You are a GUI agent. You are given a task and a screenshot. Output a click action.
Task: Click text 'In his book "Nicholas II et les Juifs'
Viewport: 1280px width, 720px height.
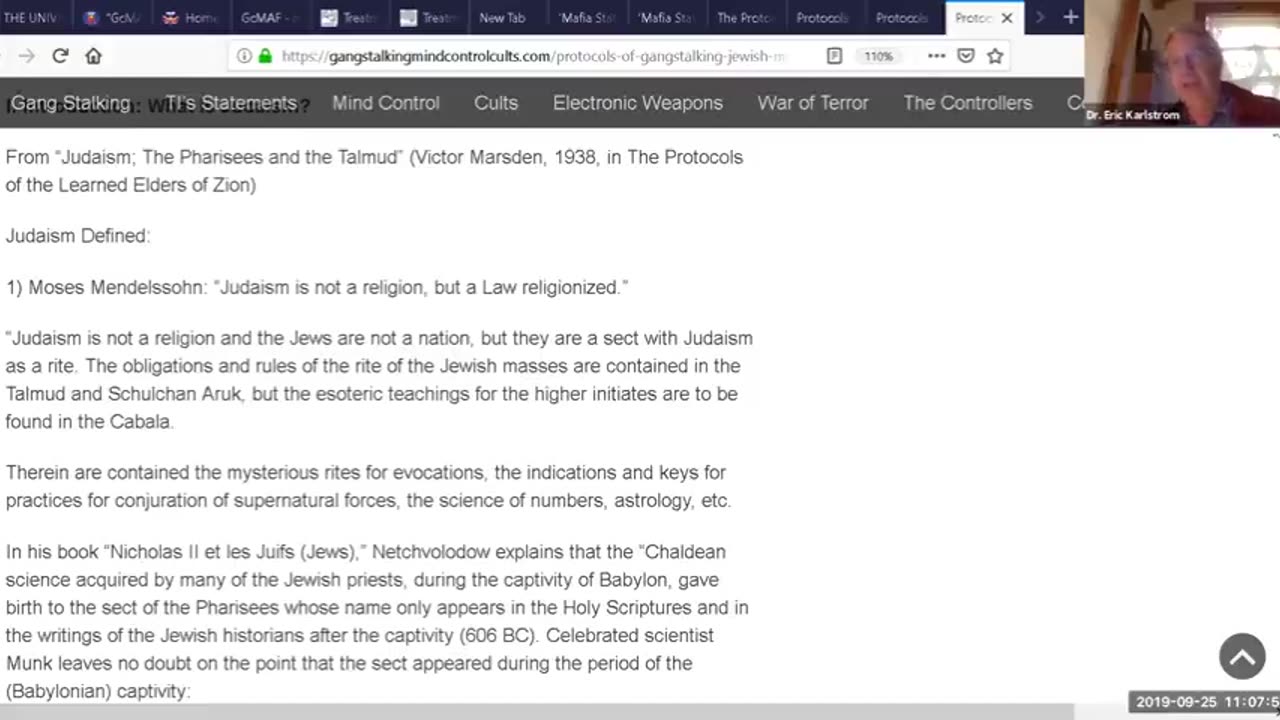pos(188,552)
